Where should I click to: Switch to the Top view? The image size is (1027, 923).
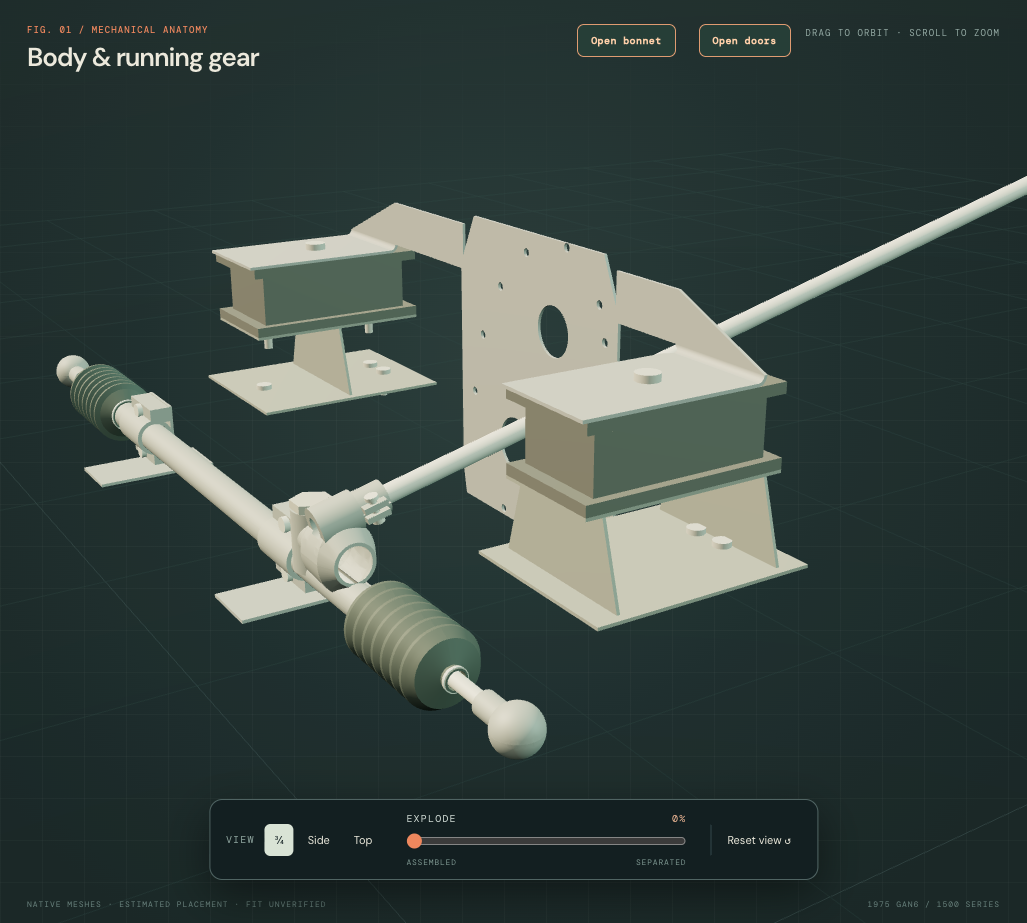pyautogui.click(x=363, y=840)
